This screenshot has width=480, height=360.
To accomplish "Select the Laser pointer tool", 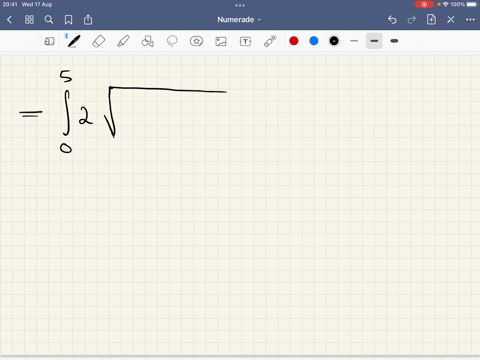I will click(270, 41).
